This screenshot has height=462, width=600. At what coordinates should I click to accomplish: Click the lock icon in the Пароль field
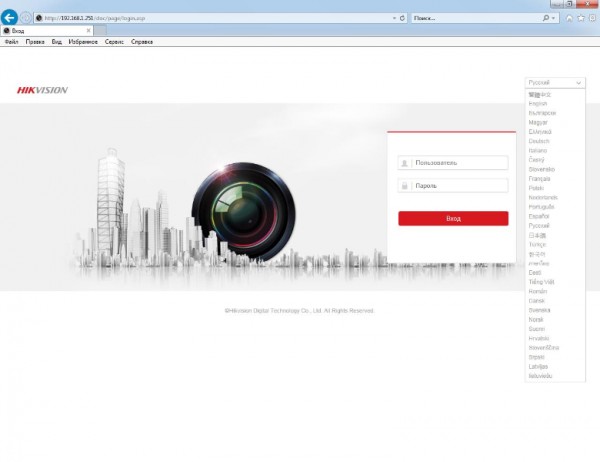click(404, 186)
